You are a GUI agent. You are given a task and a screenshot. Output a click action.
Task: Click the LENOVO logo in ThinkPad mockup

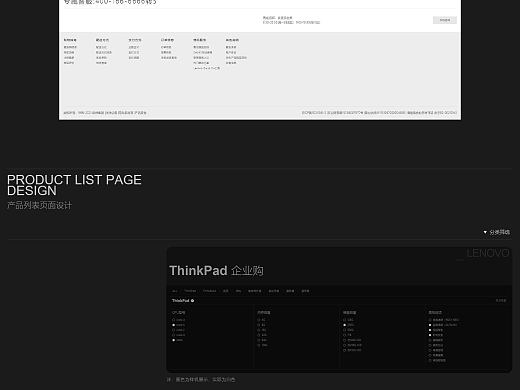488,253
